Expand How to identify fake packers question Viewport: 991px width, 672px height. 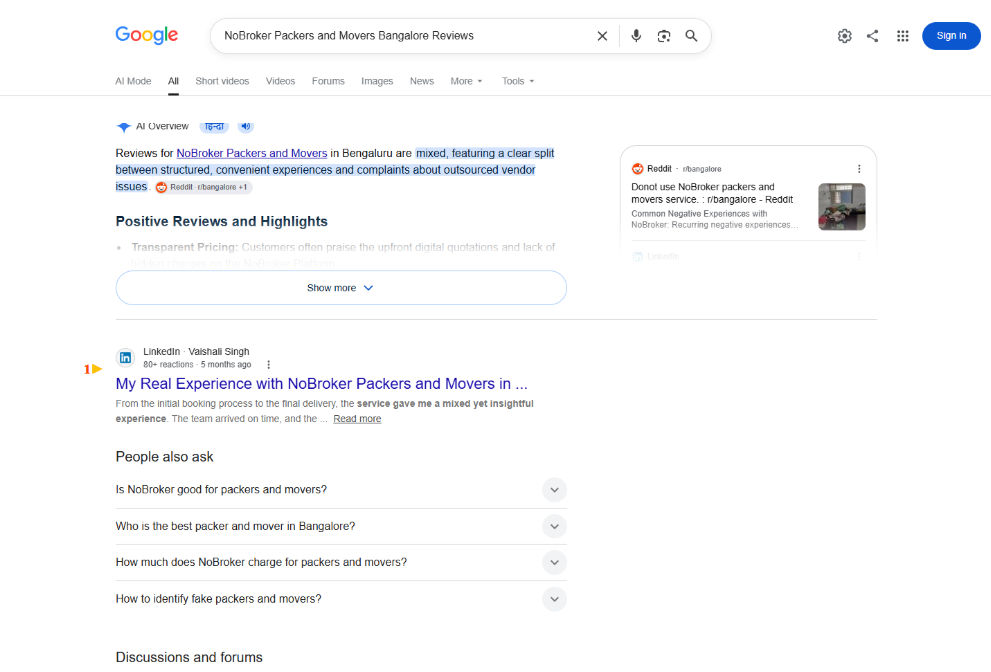click(341, 599)
